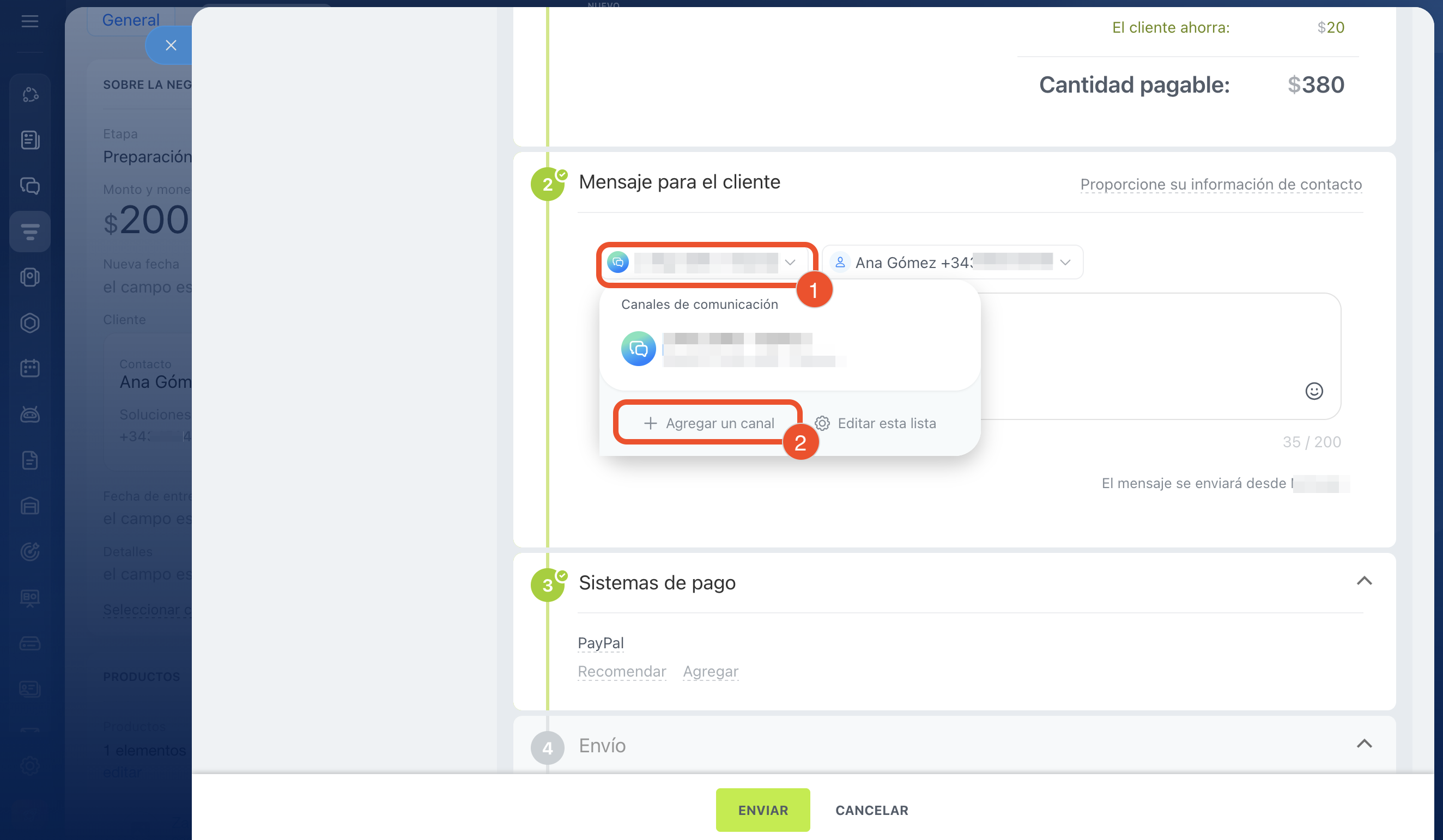Click Agregar un canal

708,423
